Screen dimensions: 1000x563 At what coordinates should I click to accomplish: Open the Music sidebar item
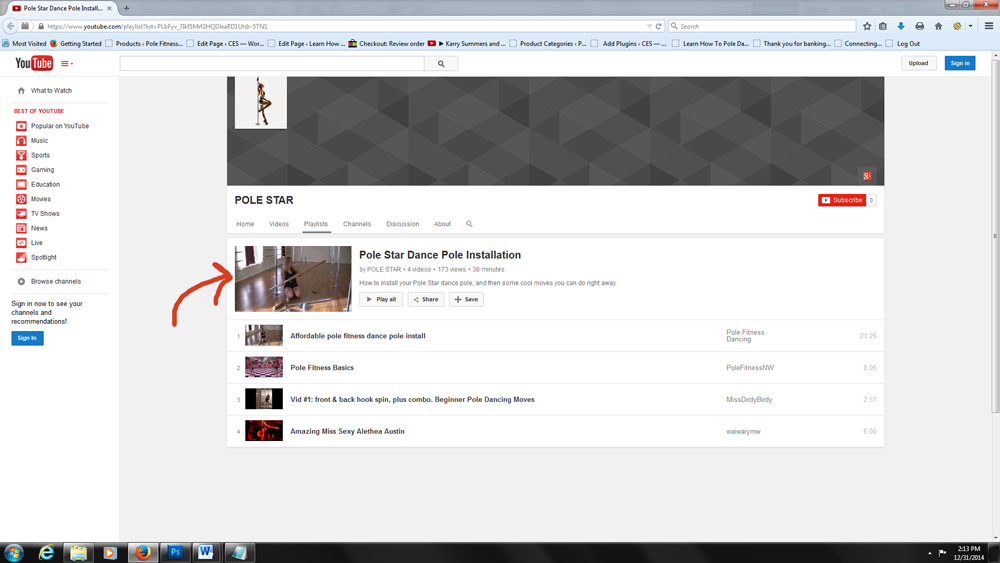pyautogui.click(x=40, y=141)
